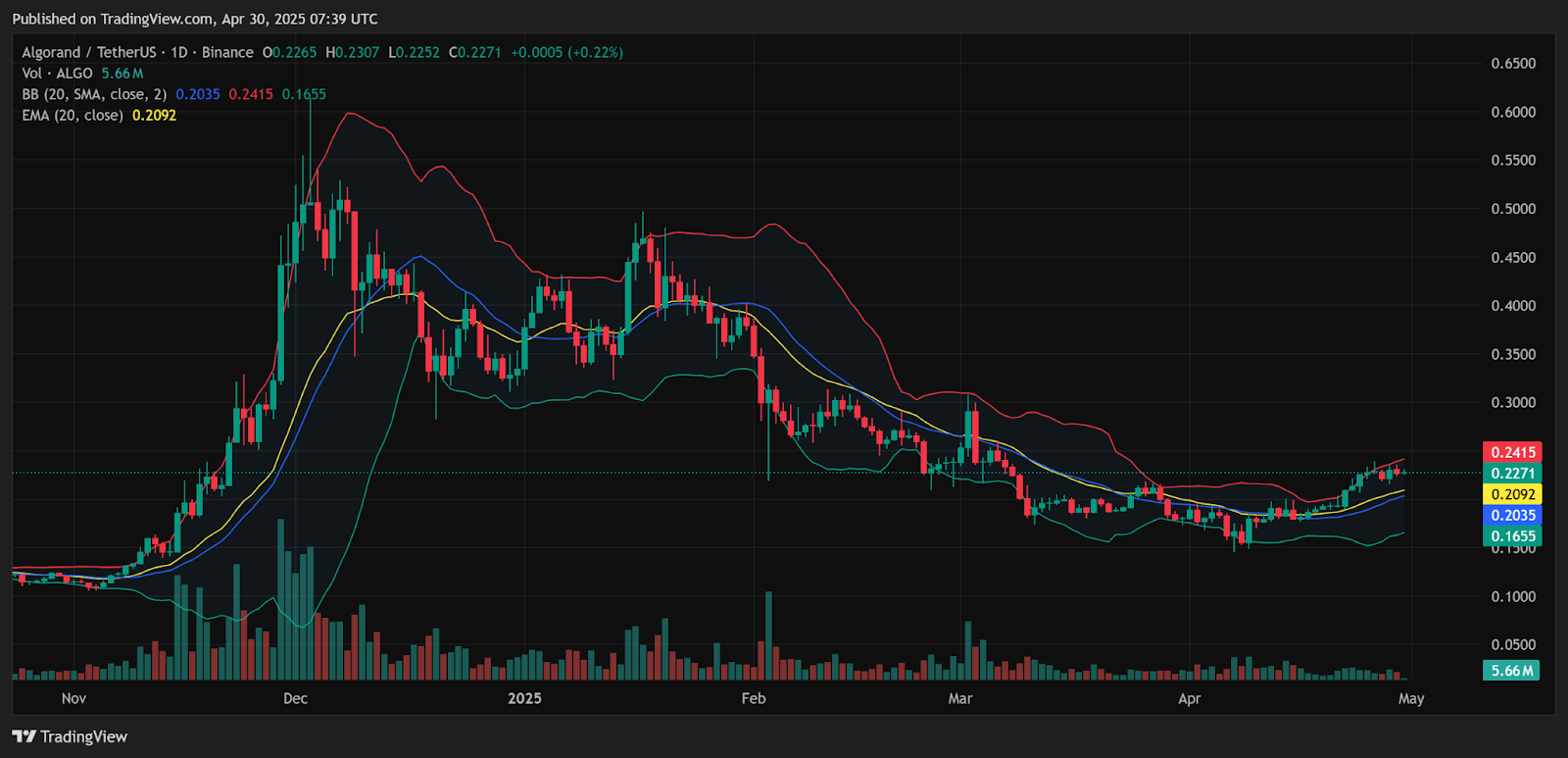Click the Dec label on the time axis

(x=295, y=698)
